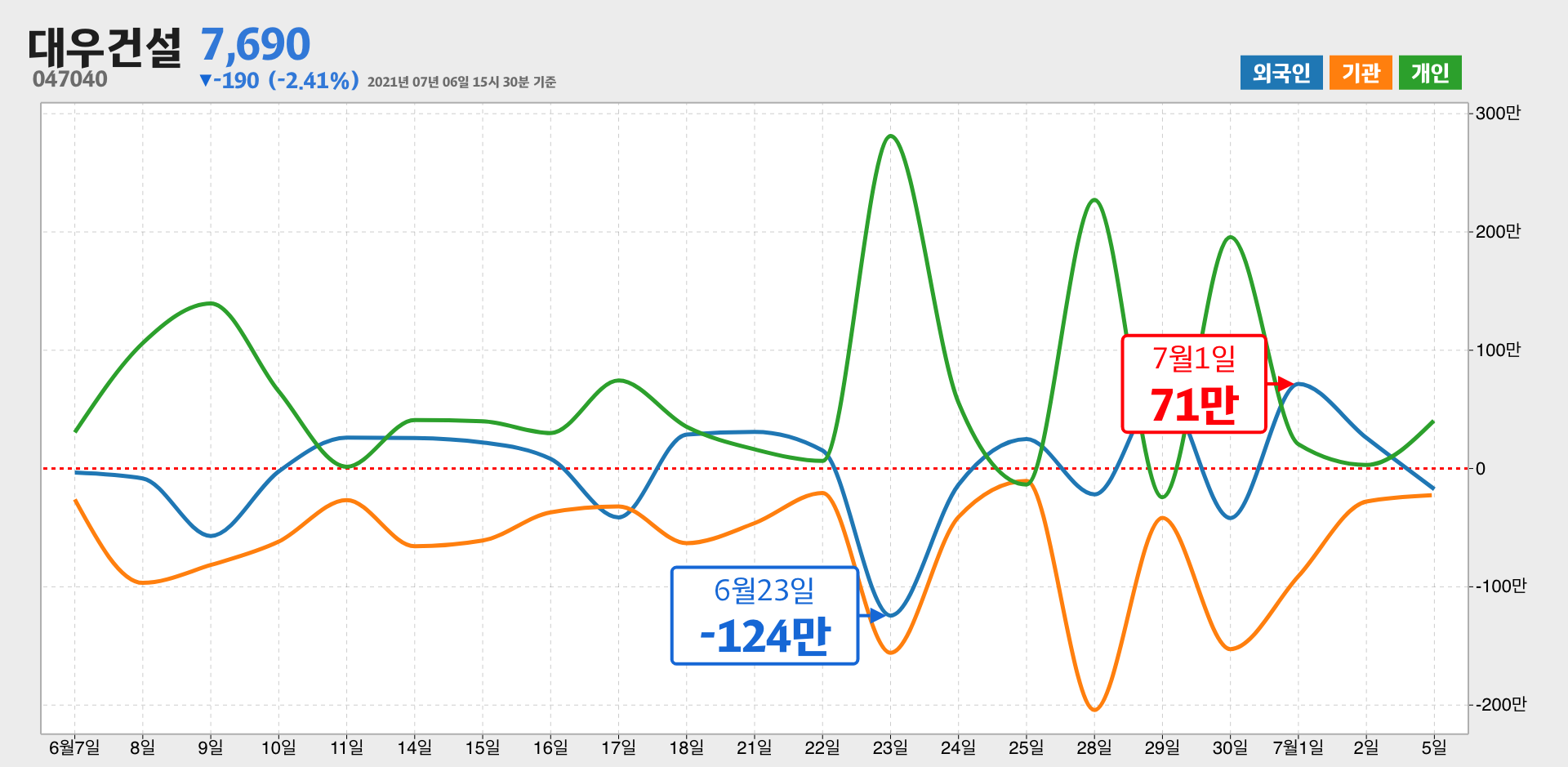Click the 16일 x-axis date label
This screenshot has width=1568, height=767.
tap(550, 747)
